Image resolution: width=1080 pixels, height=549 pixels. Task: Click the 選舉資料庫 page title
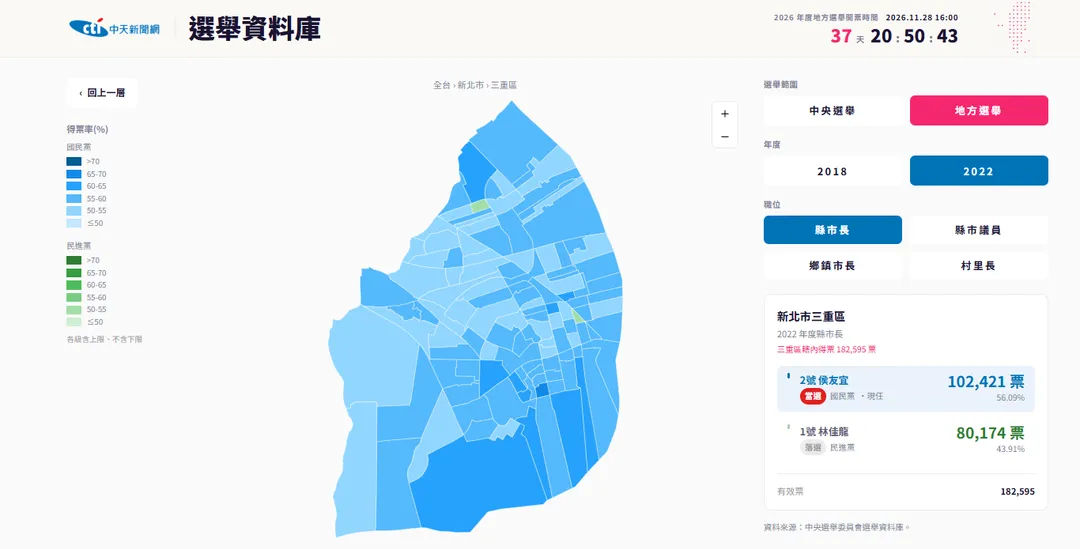pyautogui.click(x=254, y=29)
